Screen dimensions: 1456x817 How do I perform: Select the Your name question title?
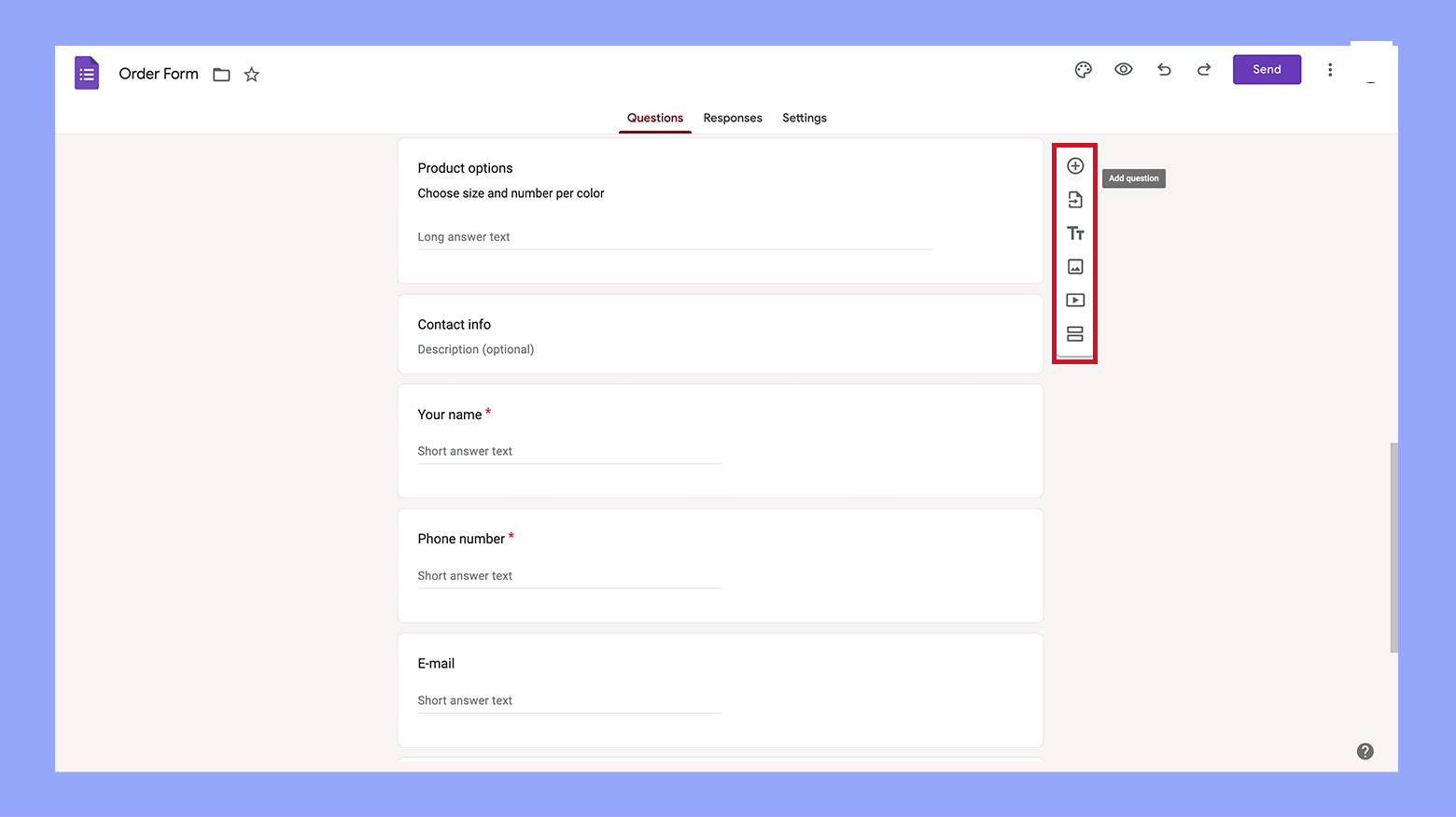[449, 414]
